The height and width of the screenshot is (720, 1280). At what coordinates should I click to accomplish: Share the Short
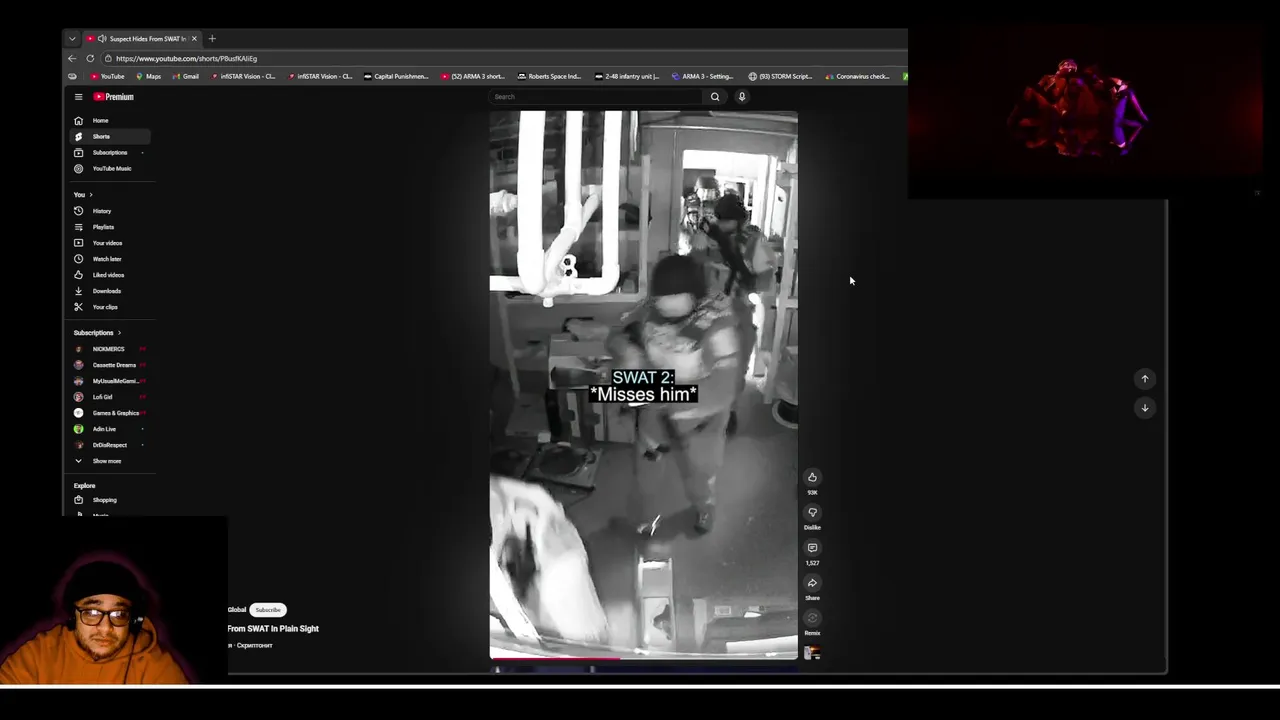(x=812, y=583)
